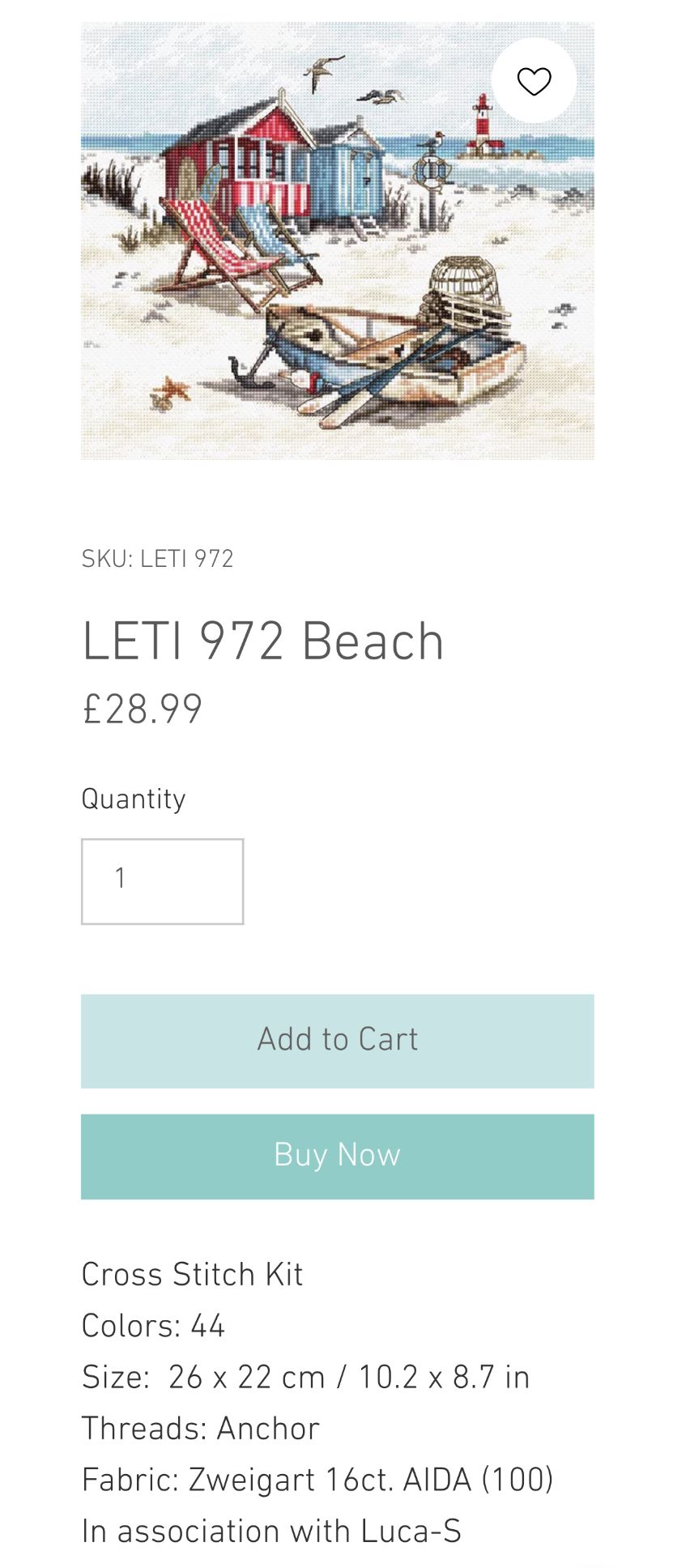Add product to wishlist with heart icon
This screenshot has height=1568, width=673.
[534, 81]
